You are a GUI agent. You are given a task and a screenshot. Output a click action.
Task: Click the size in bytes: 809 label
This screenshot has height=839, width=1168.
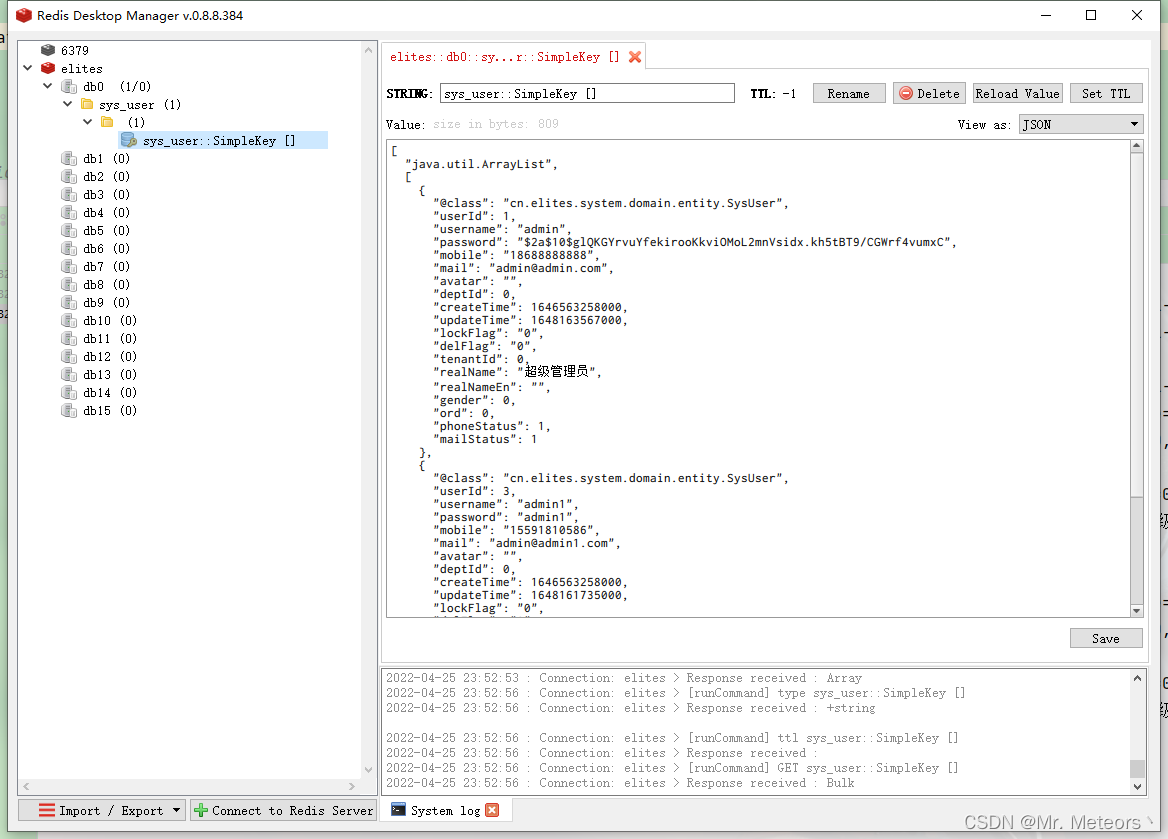coord(495,124)
